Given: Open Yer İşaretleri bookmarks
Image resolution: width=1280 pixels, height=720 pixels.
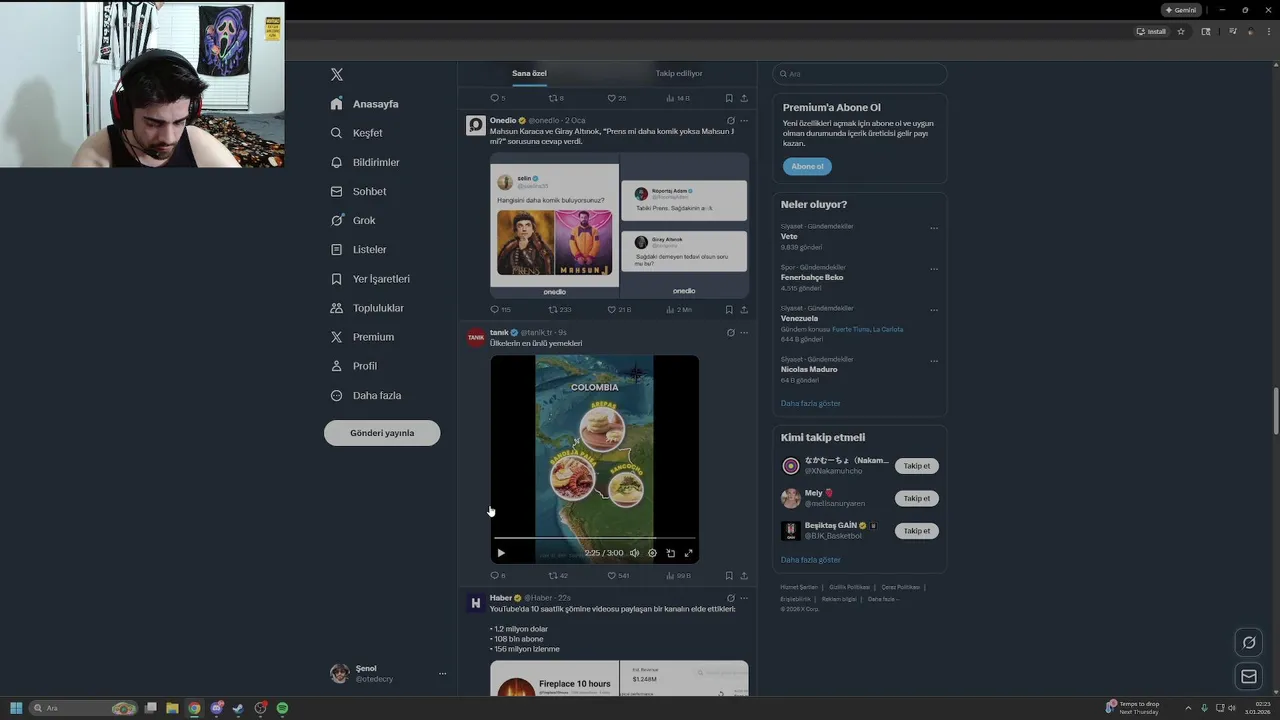Looking at the screenshot, I should coord(370,279).
